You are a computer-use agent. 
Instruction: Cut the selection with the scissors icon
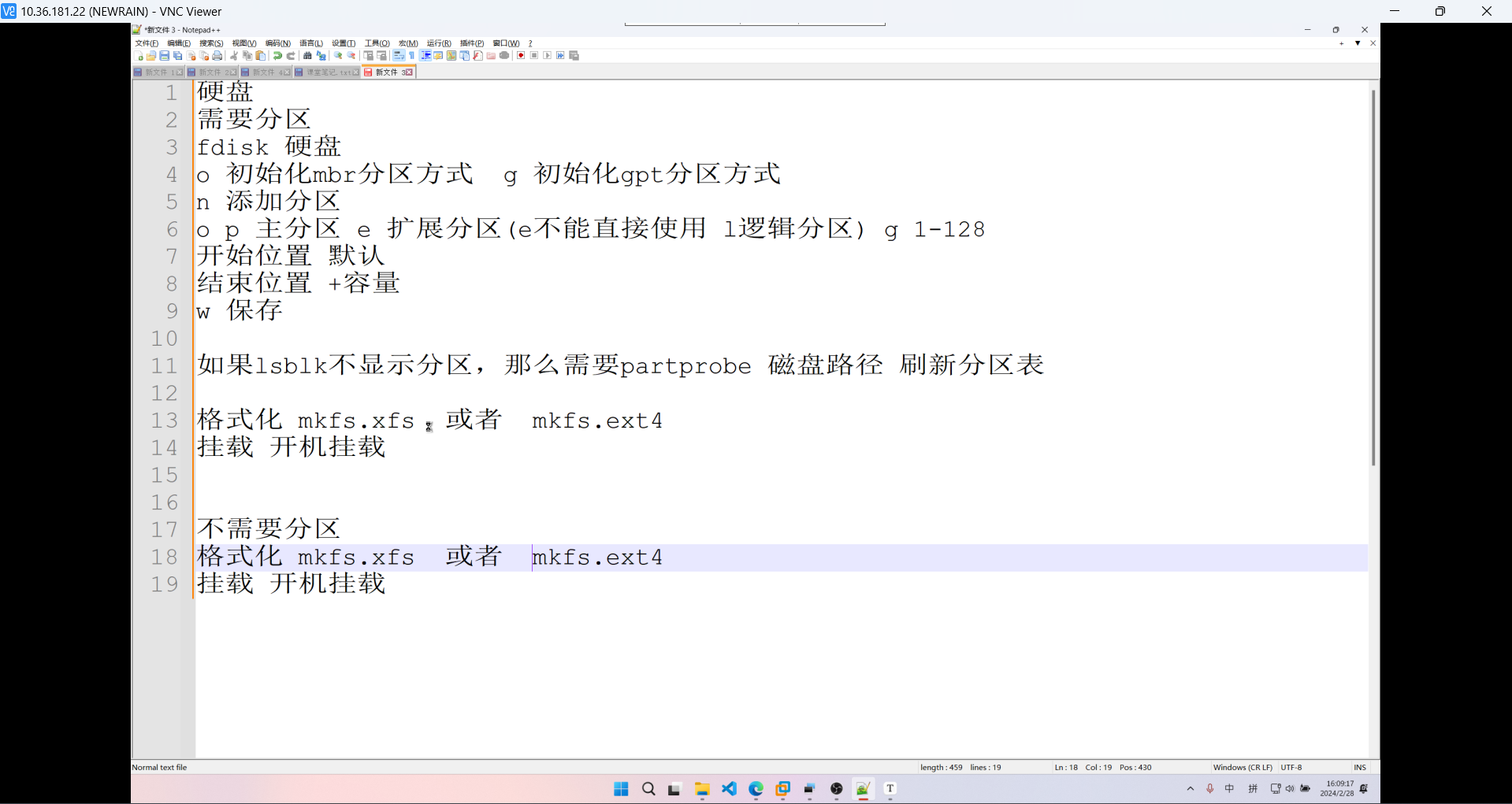click(x=234, y=56)
